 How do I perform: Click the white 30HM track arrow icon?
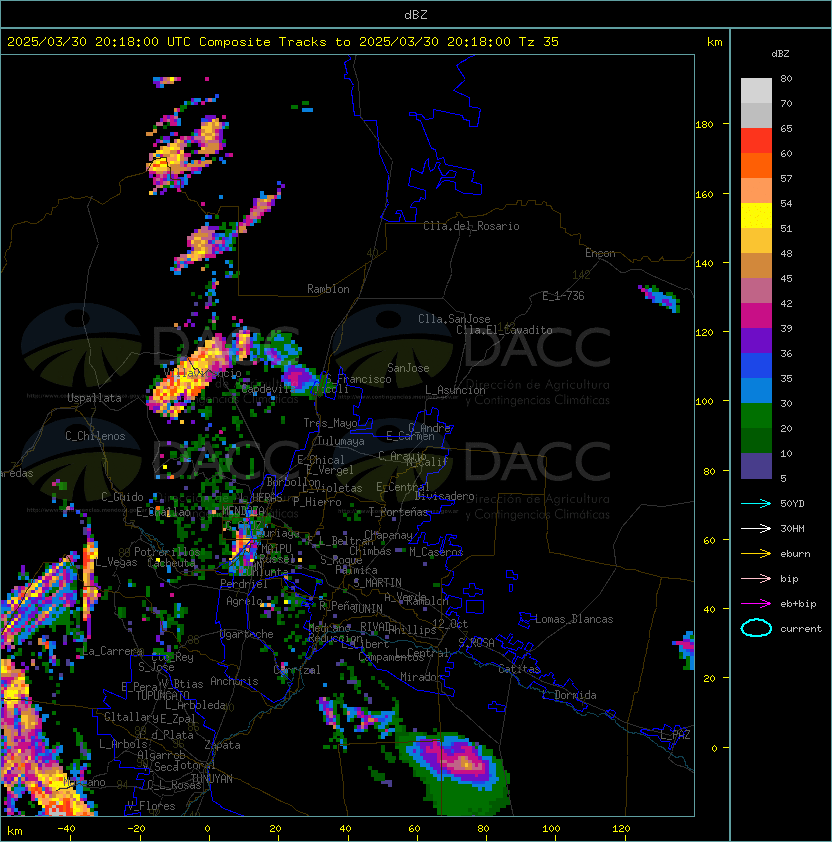756,528
